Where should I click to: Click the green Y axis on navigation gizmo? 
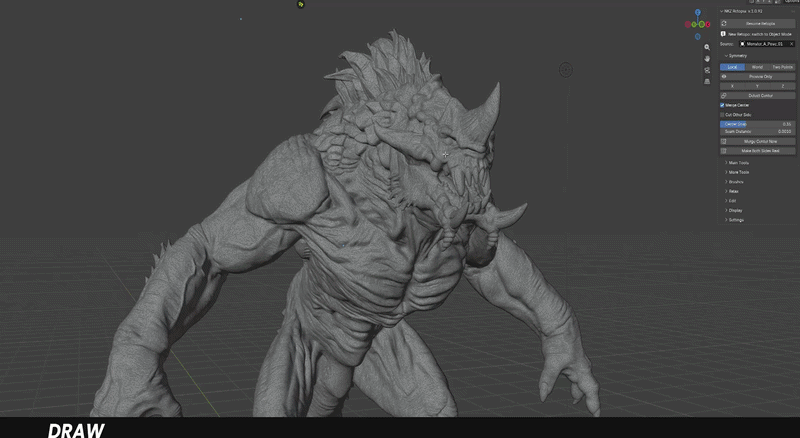coord(702,24)
